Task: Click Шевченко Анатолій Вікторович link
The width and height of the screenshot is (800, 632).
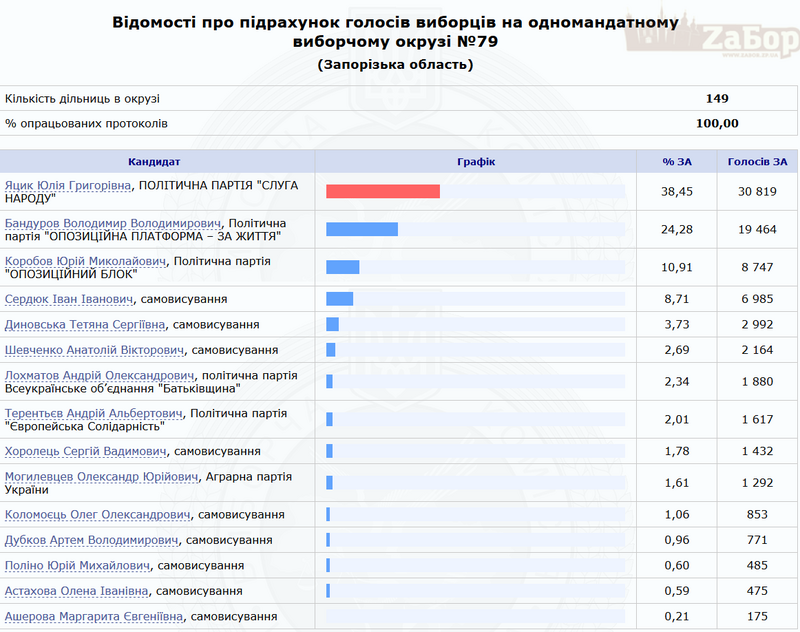Action: coord(94,350)
